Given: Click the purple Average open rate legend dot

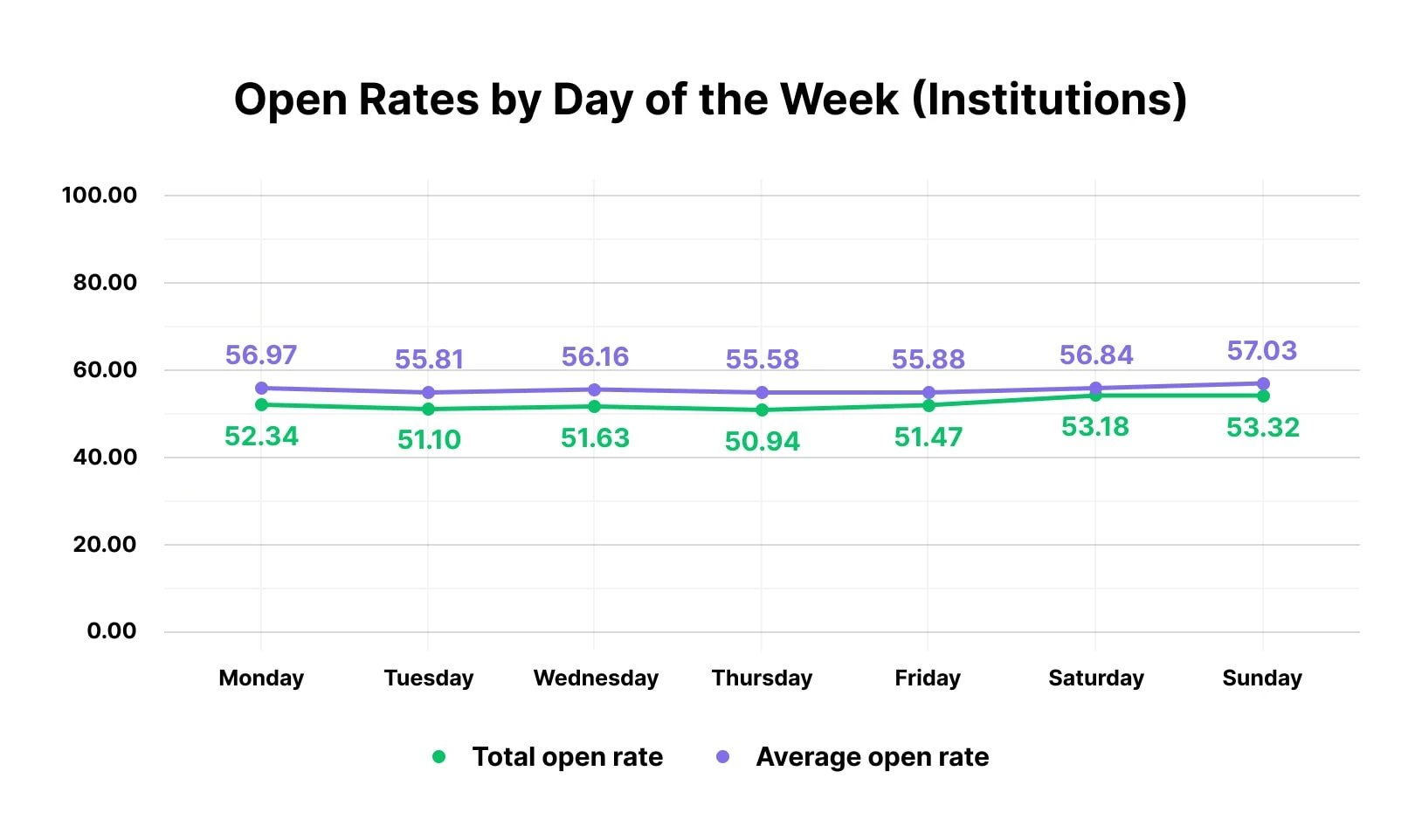Looking at the screenshot, I should (x=722, y=757).
